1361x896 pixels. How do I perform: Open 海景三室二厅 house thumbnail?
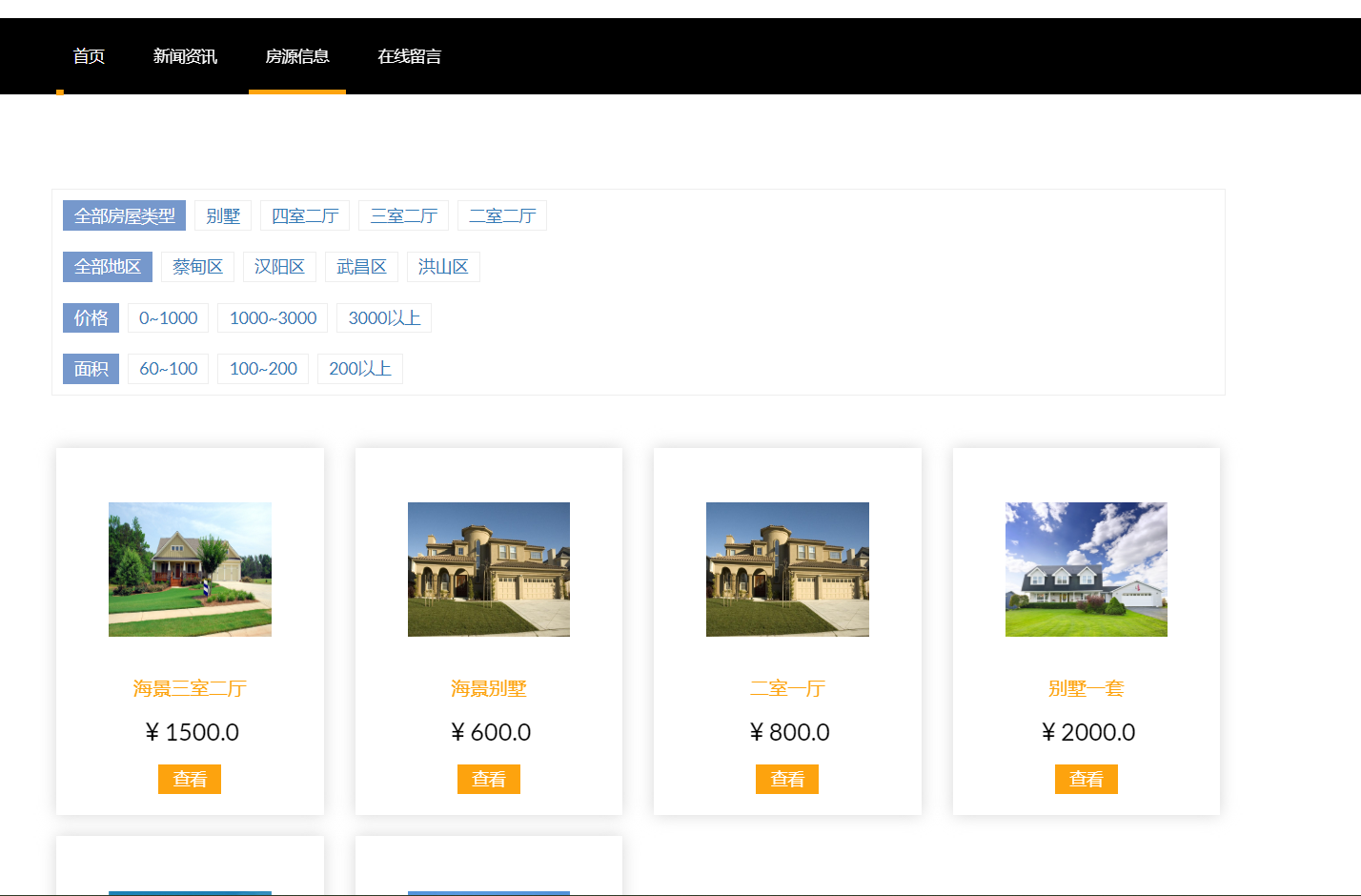coord(190,569)
